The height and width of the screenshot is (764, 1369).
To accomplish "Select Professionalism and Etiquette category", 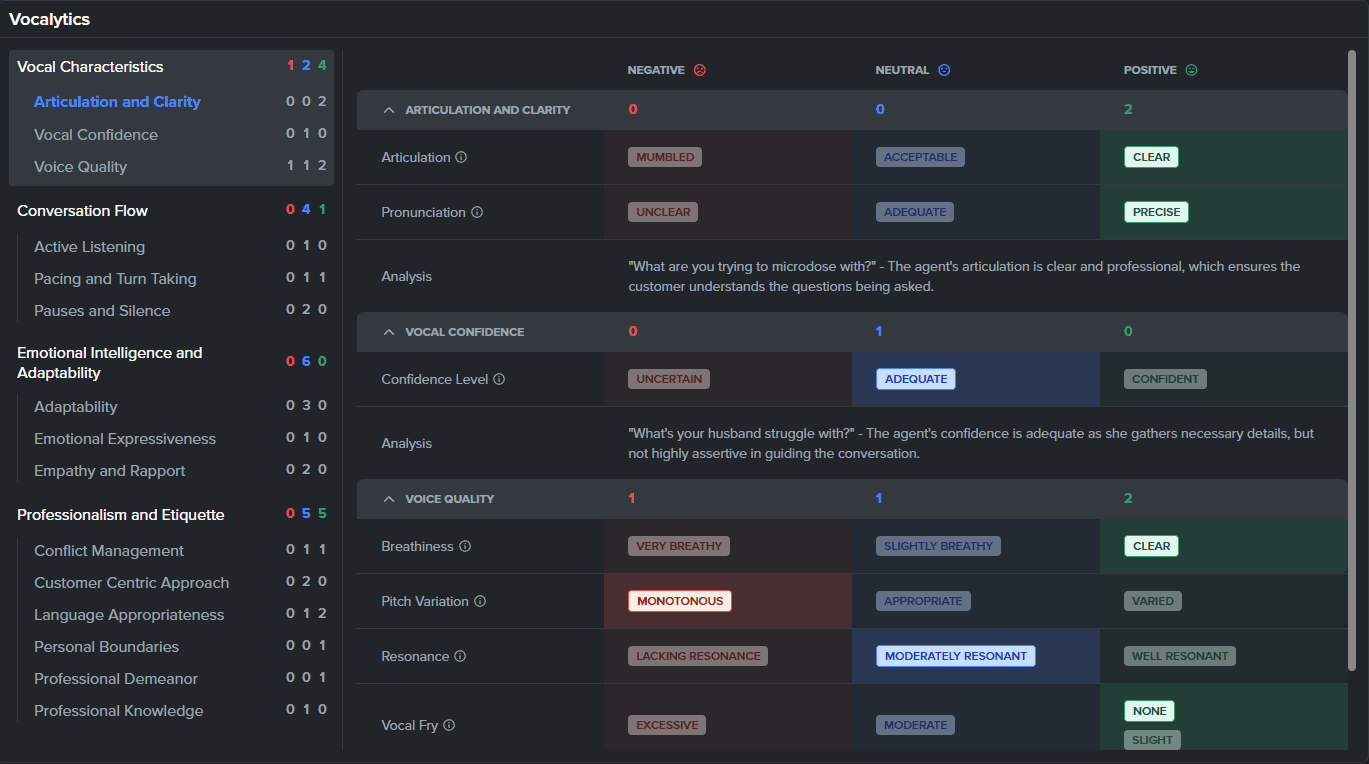I will coord(121,515).
